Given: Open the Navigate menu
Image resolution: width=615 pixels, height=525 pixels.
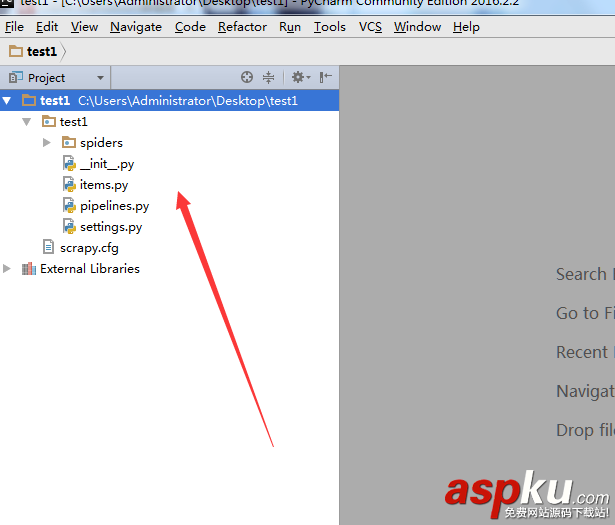Looking at the screenshot, I should pyautogui.click(x=136, y=27).
